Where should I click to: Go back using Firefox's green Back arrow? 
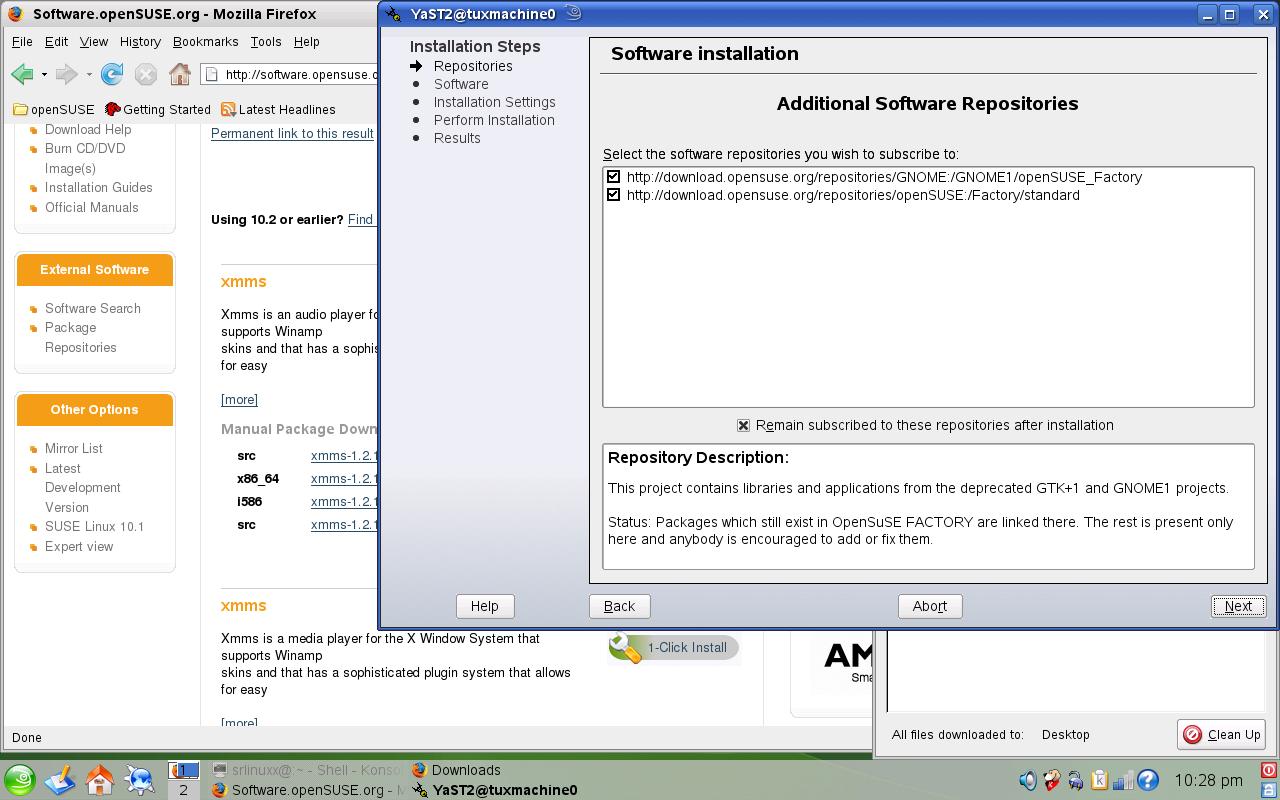pos(22,74)
